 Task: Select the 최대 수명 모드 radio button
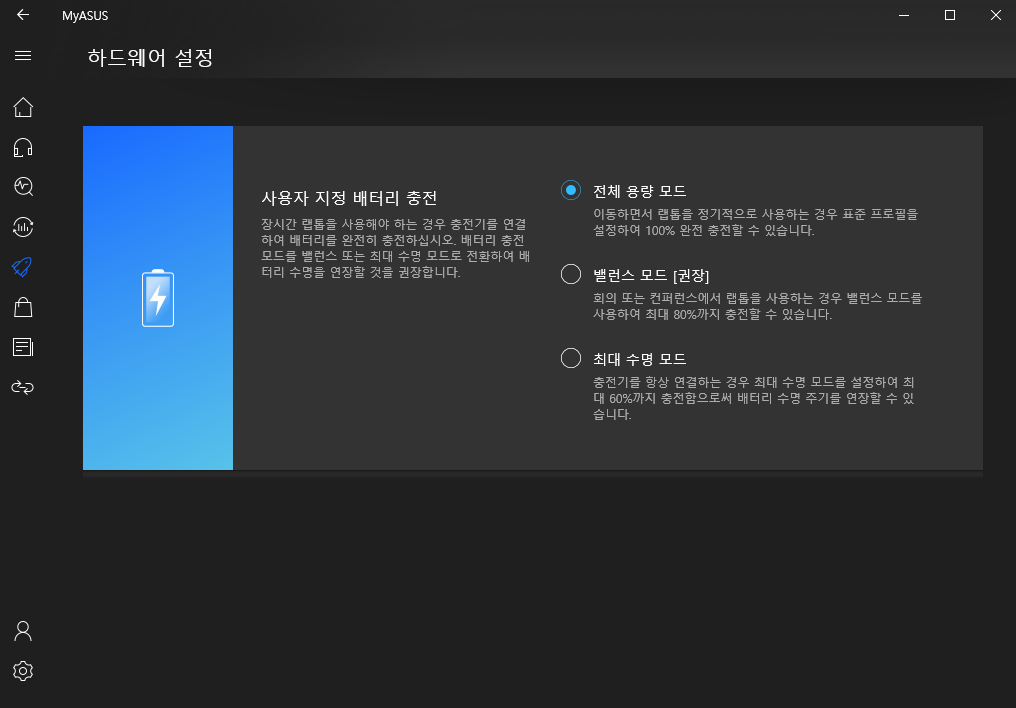click(571, 358)
